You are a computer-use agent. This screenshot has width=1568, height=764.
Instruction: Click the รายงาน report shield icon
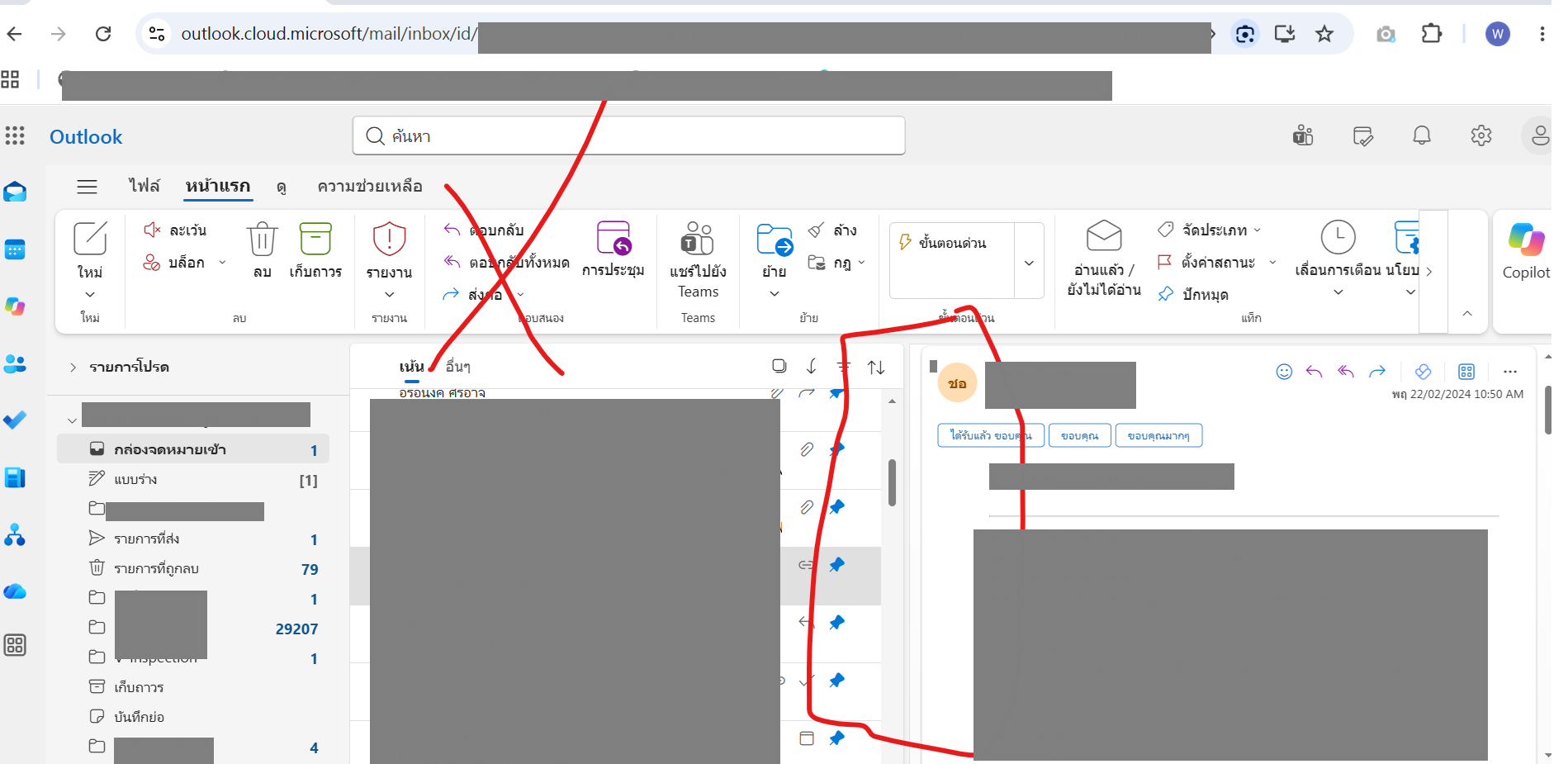[389, 239]
